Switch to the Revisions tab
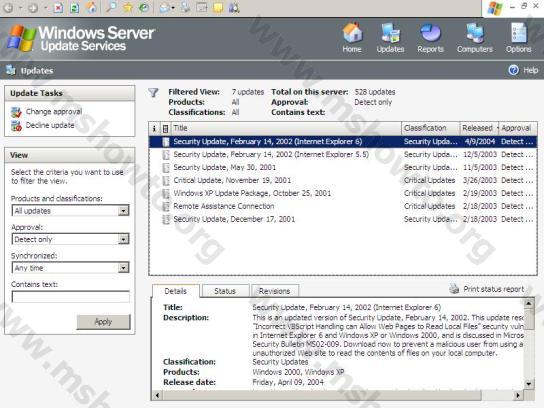Viewport: 544px width, 408px height. [274, 291]
